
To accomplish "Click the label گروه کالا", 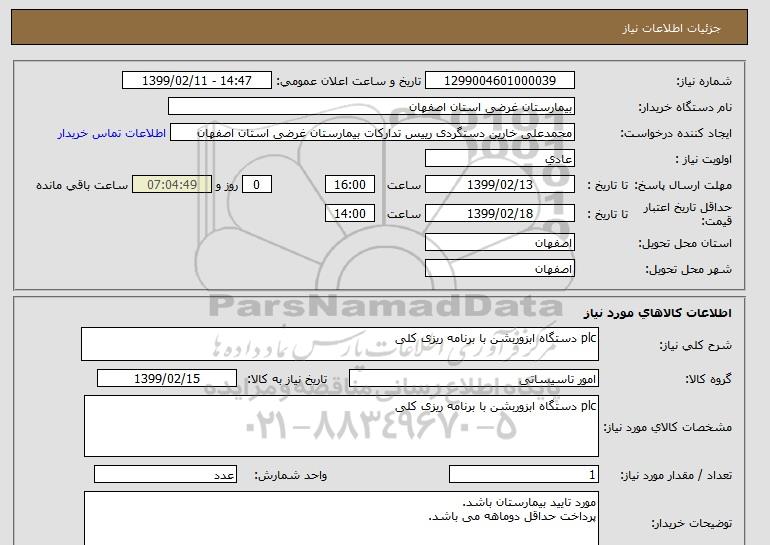I will (x=709, y=379).
